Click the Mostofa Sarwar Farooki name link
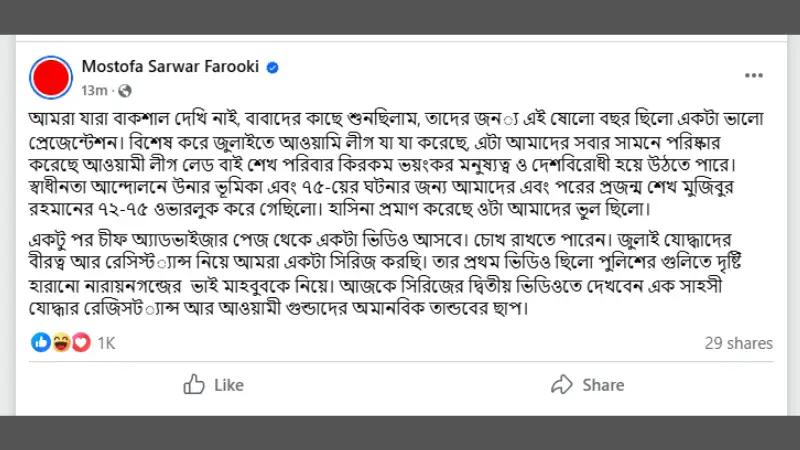800x450 pixels. point(170,67)
